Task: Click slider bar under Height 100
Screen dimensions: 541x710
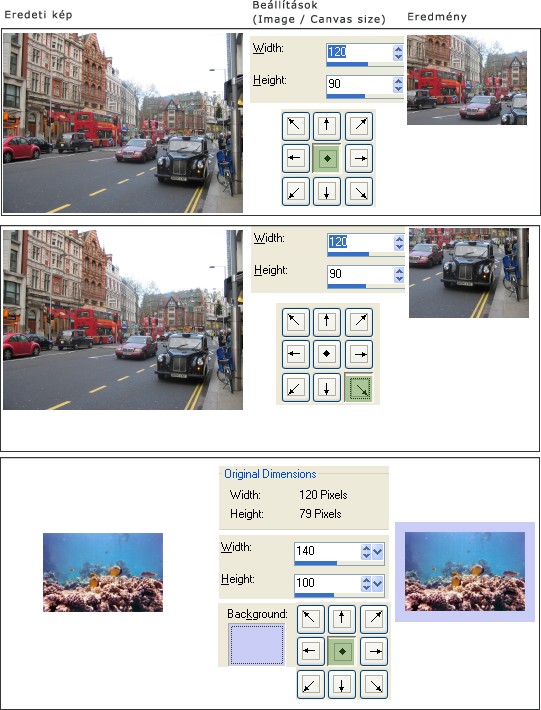Action: pos(339,595)
